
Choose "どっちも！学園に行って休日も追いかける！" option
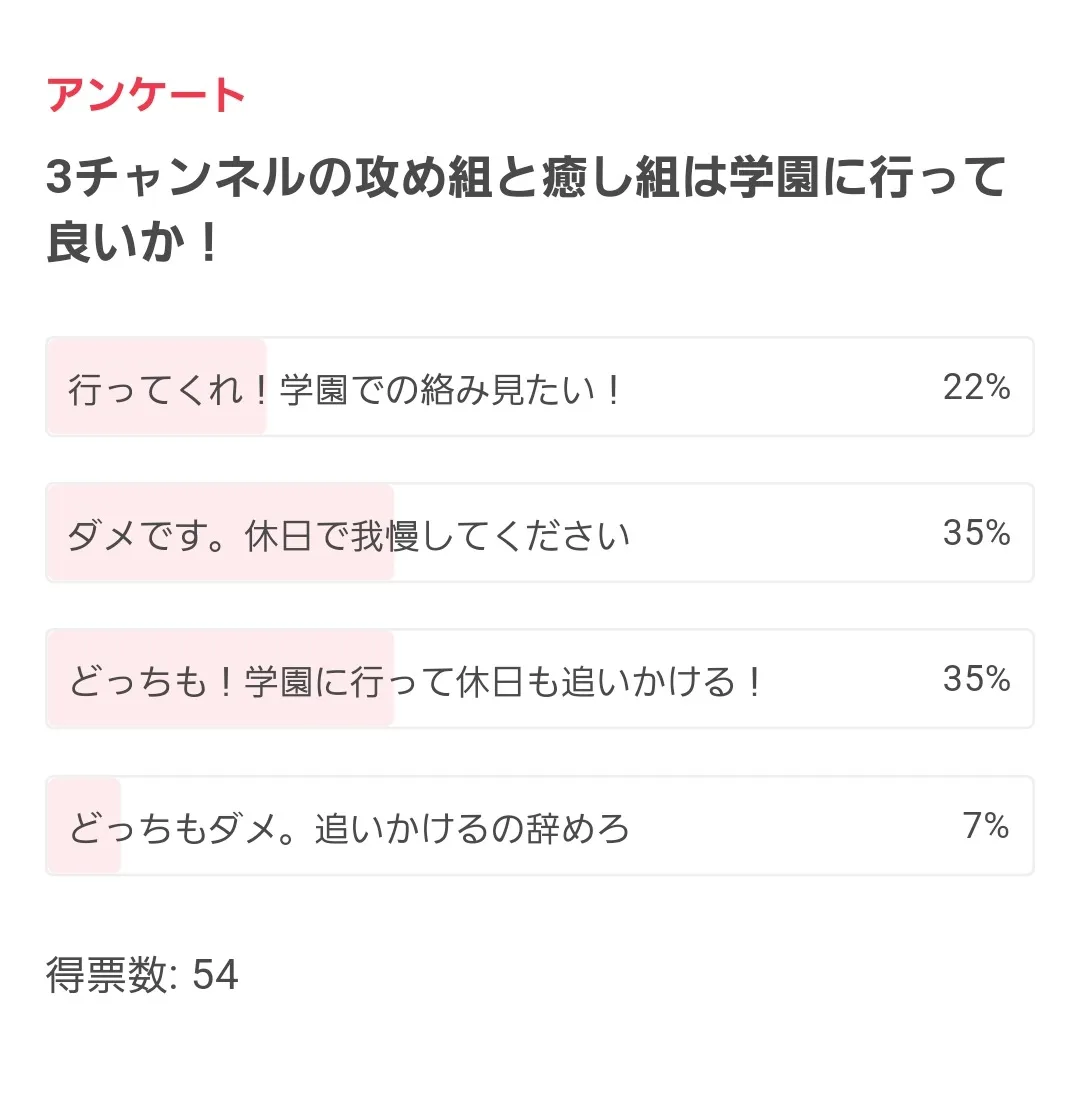415,682
